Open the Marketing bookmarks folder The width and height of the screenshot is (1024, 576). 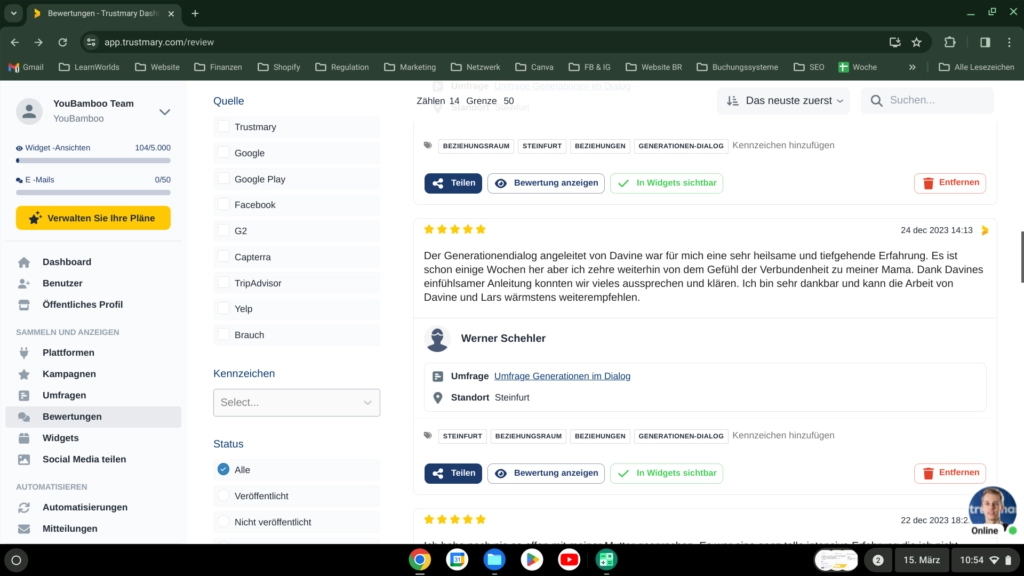pos(410,67)
